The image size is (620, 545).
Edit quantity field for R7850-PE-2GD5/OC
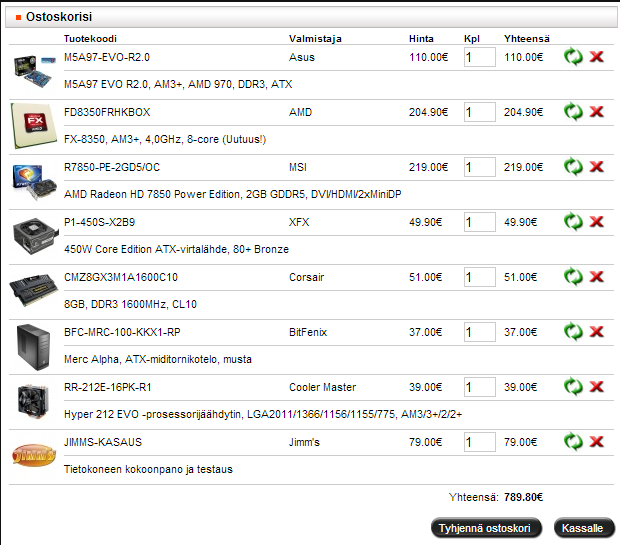(x=480, y=167)
